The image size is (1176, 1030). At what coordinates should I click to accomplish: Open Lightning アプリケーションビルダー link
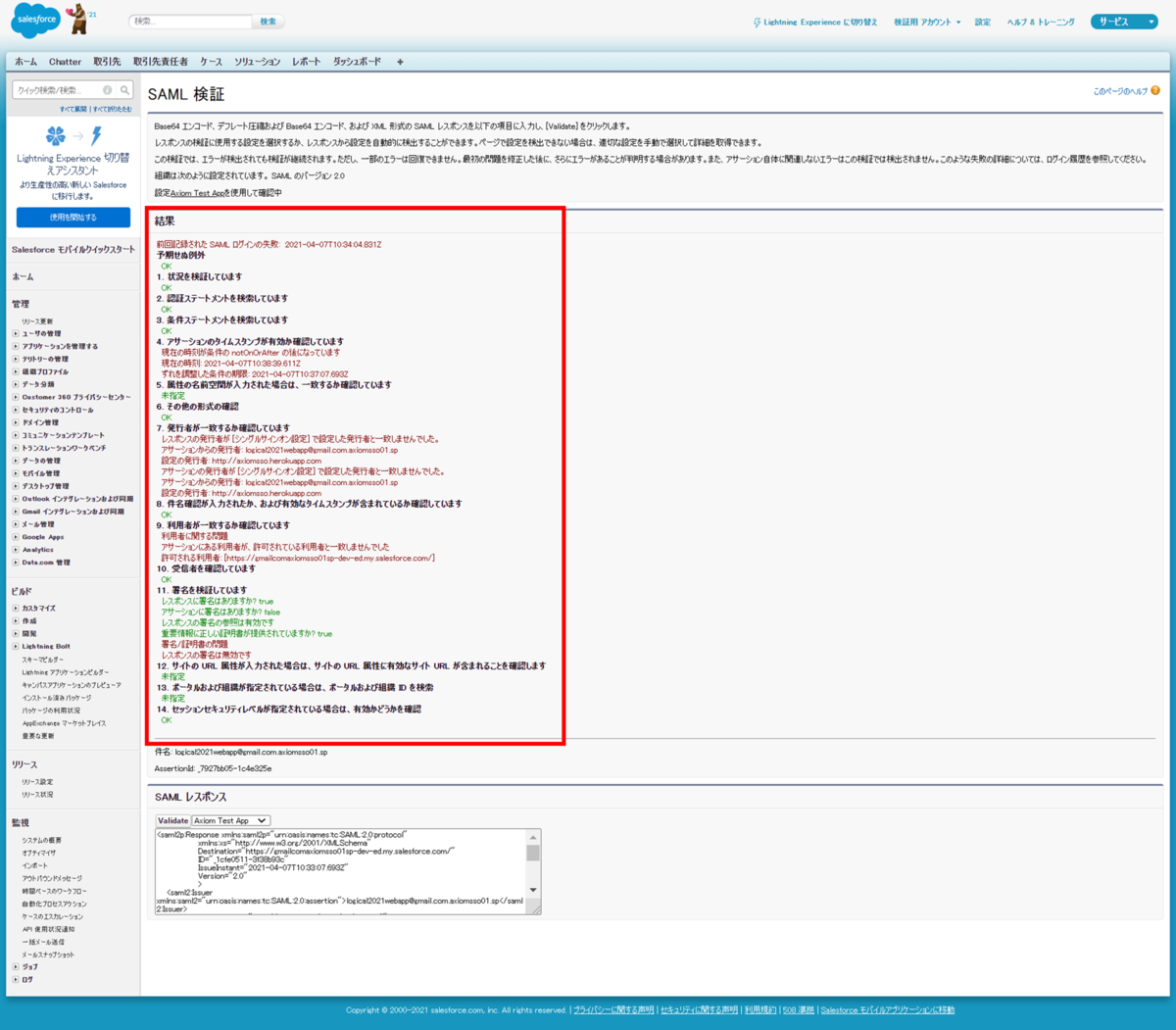pyautogui.click(x=66, y=672)
